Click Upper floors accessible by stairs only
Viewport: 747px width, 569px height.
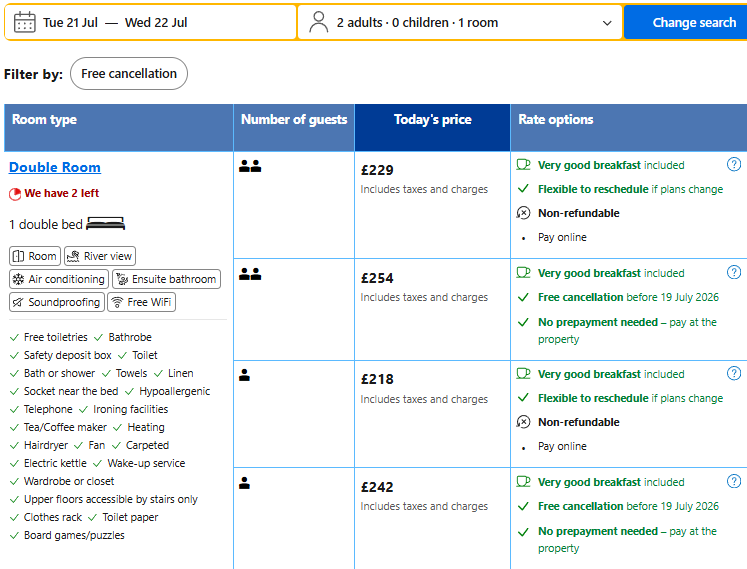tap(111, 499)
